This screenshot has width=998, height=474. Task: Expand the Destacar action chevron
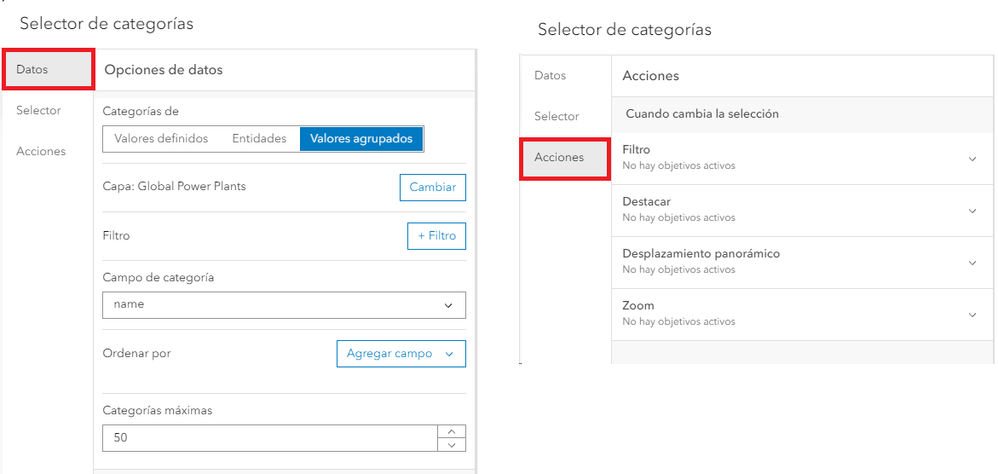[972, 210]
